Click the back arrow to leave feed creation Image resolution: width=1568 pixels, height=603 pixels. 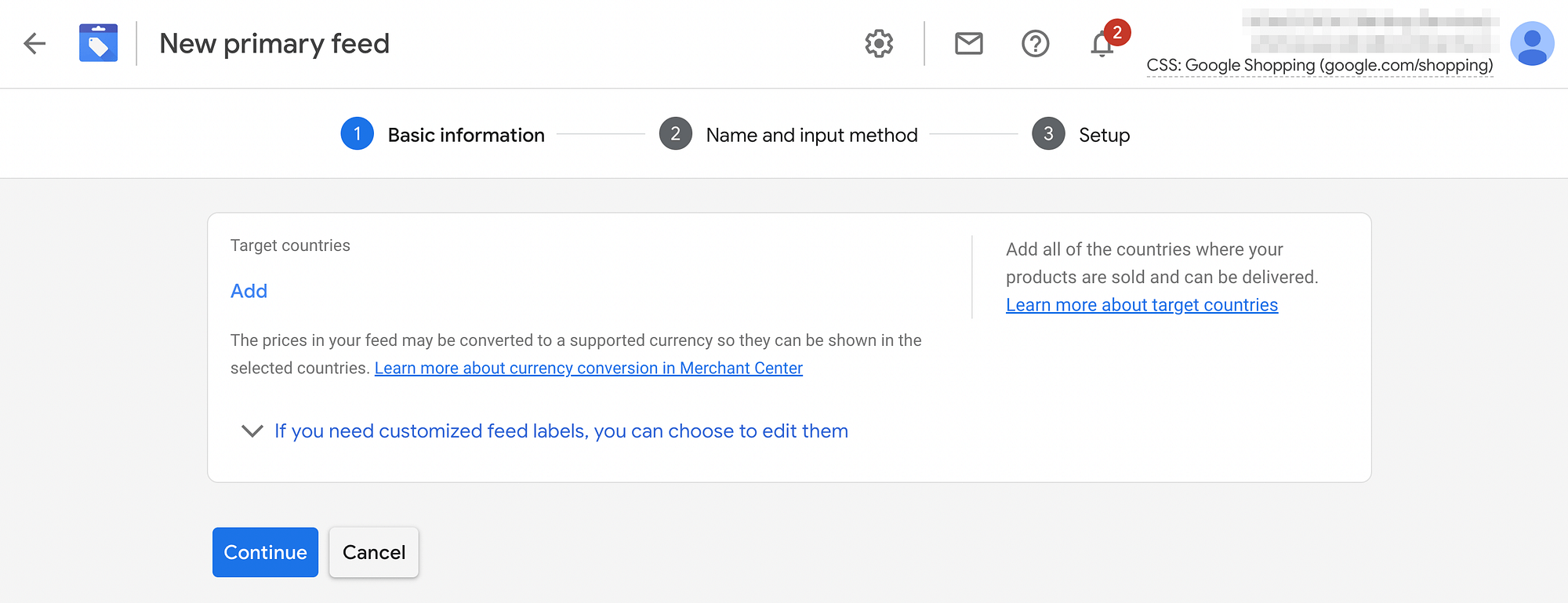pyautogui.click(x=34, y=44)
